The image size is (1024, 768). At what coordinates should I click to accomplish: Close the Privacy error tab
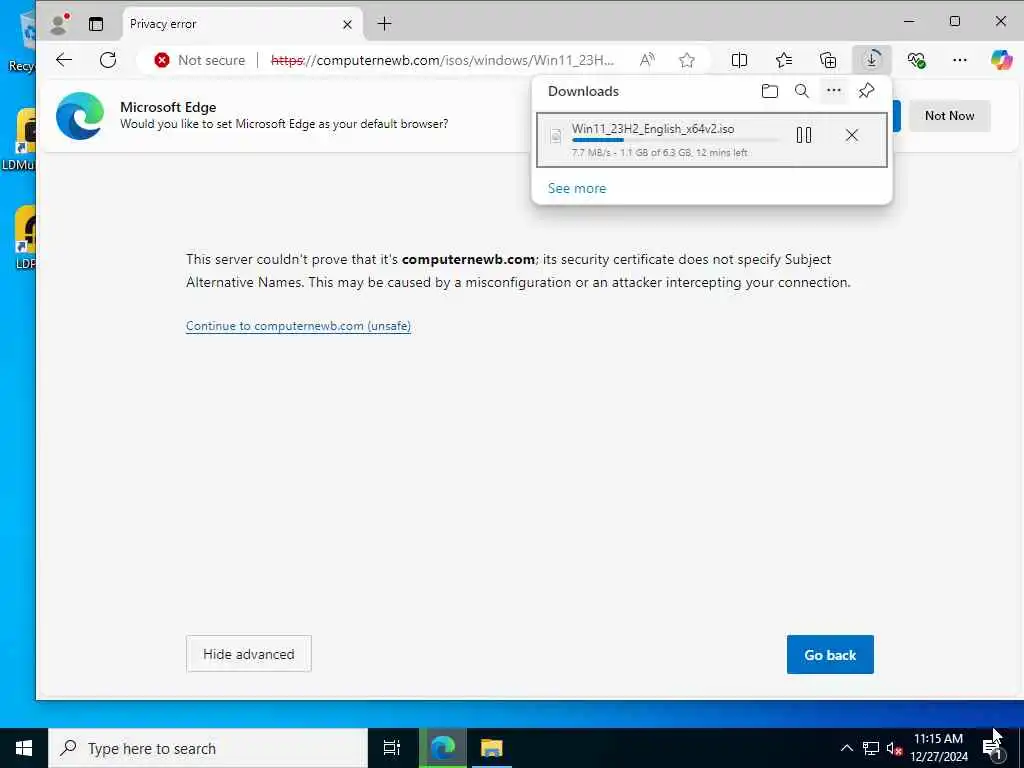click(x=347, y=24)
